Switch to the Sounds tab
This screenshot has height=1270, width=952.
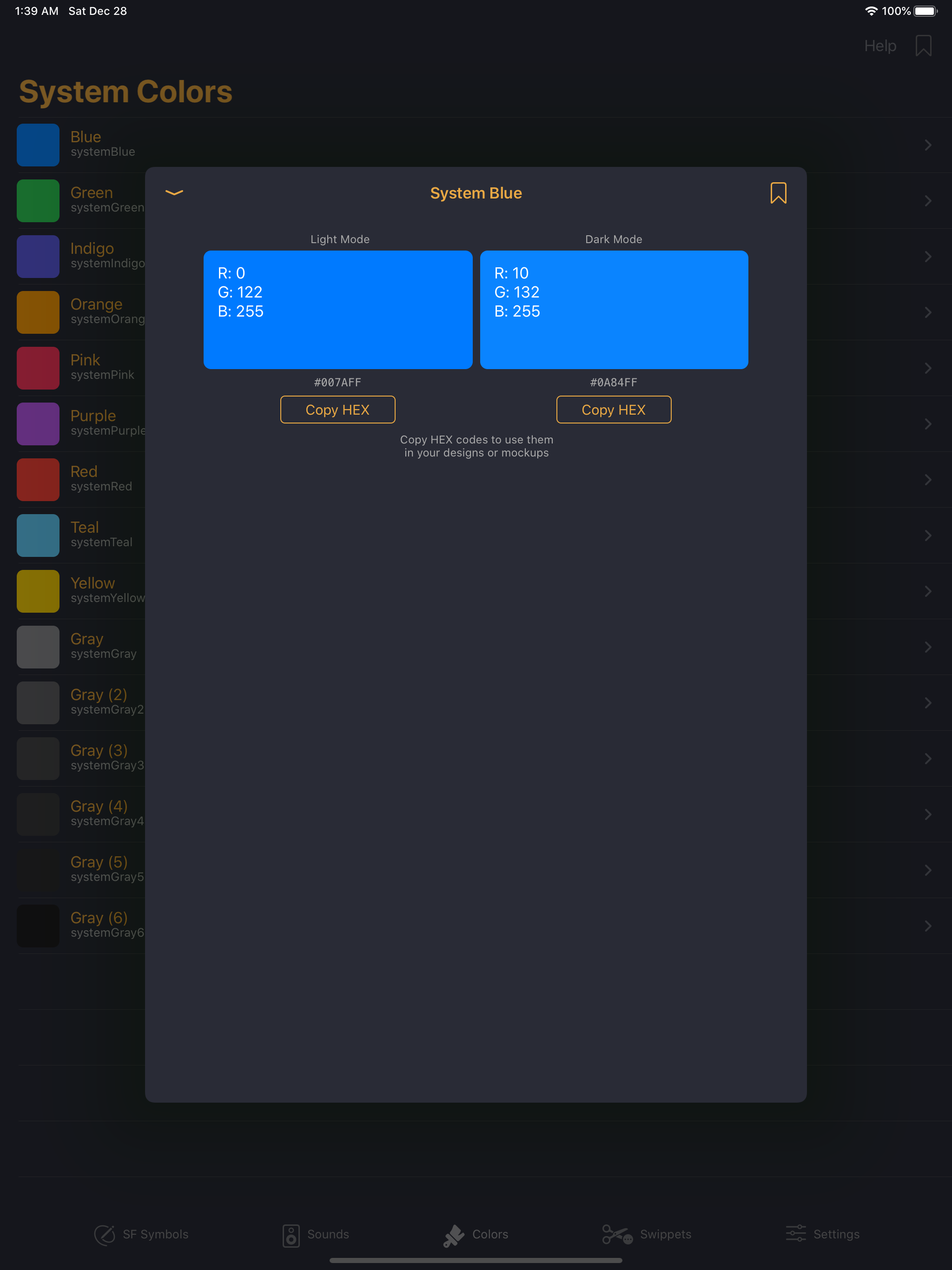[316, 1234]
